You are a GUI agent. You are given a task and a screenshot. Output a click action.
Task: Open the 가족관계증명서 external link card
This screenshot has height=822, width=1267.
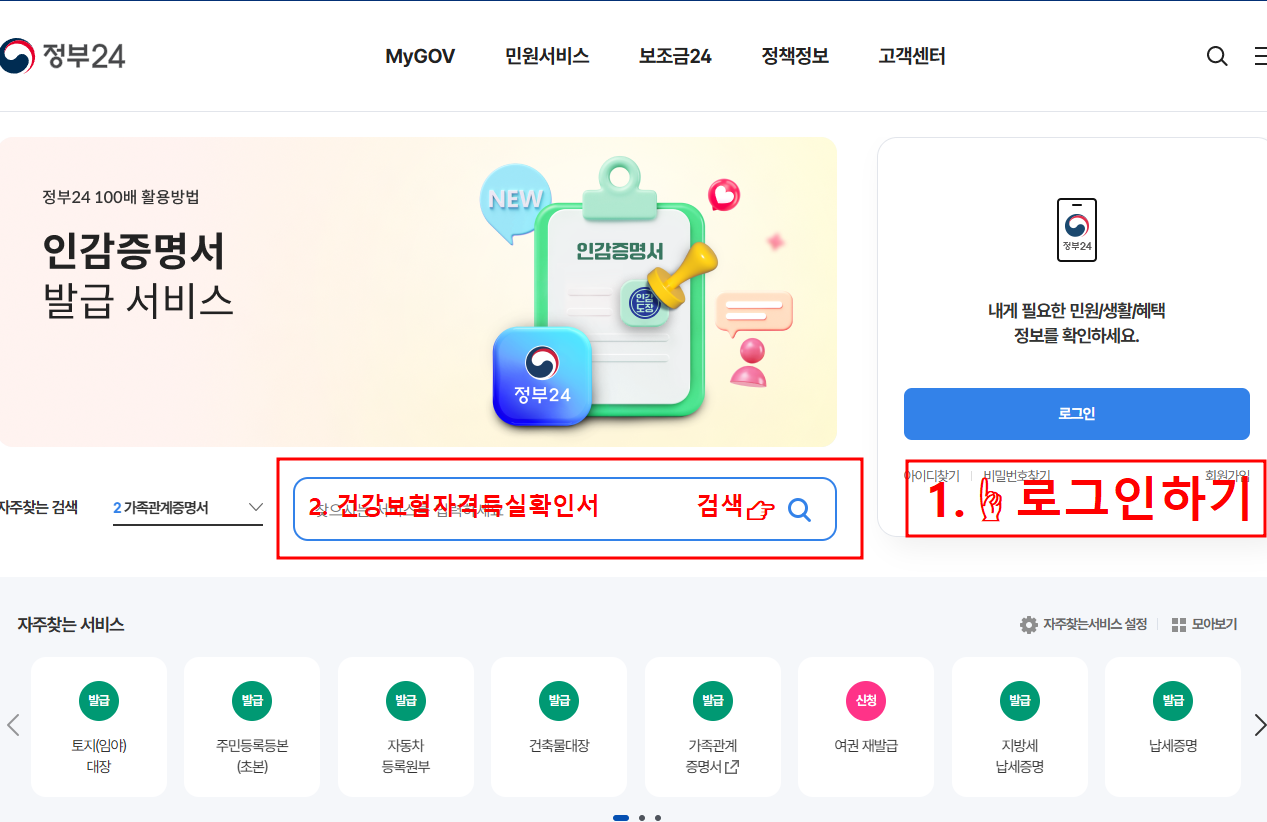click(x=712, y=727)
